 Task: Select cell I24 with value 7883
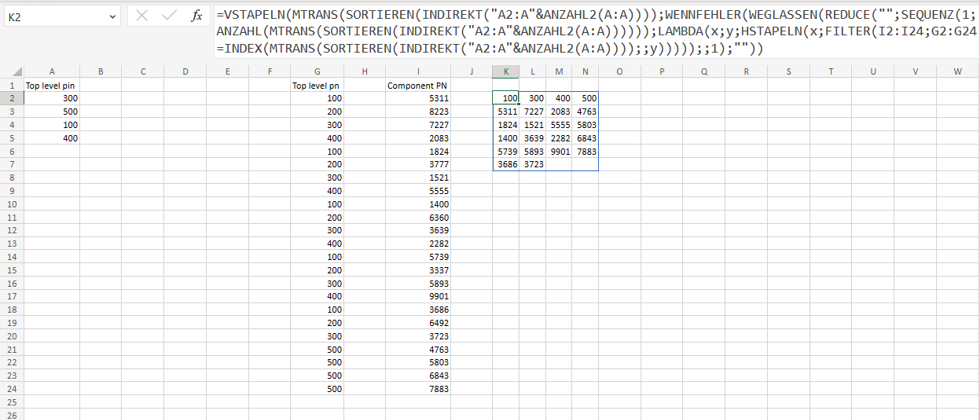click(x=418, y=389)
